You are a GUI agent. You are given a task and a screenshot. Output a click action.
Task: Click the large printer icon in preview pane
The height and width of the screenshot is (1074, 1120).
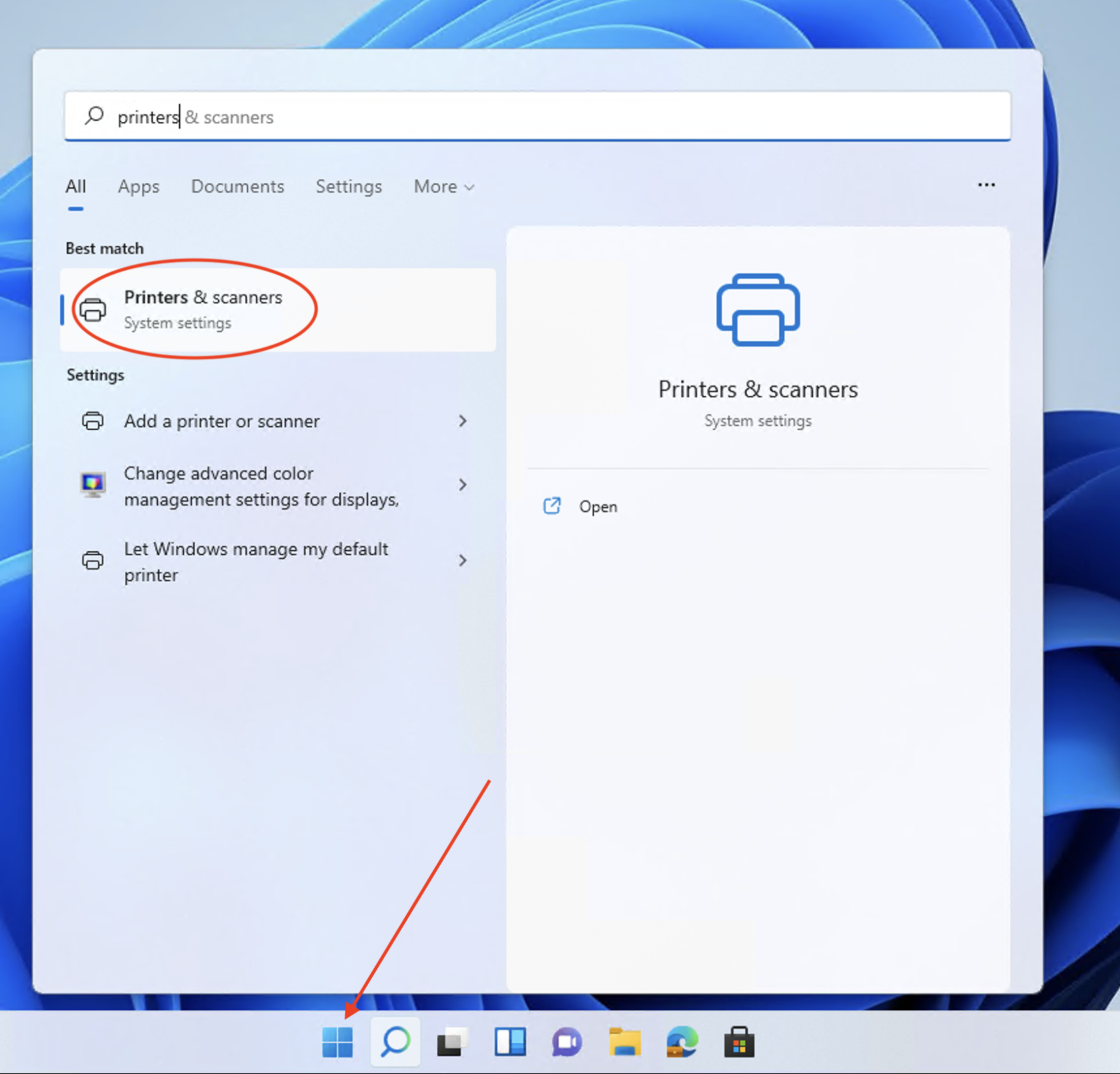(x=758, y=310)
